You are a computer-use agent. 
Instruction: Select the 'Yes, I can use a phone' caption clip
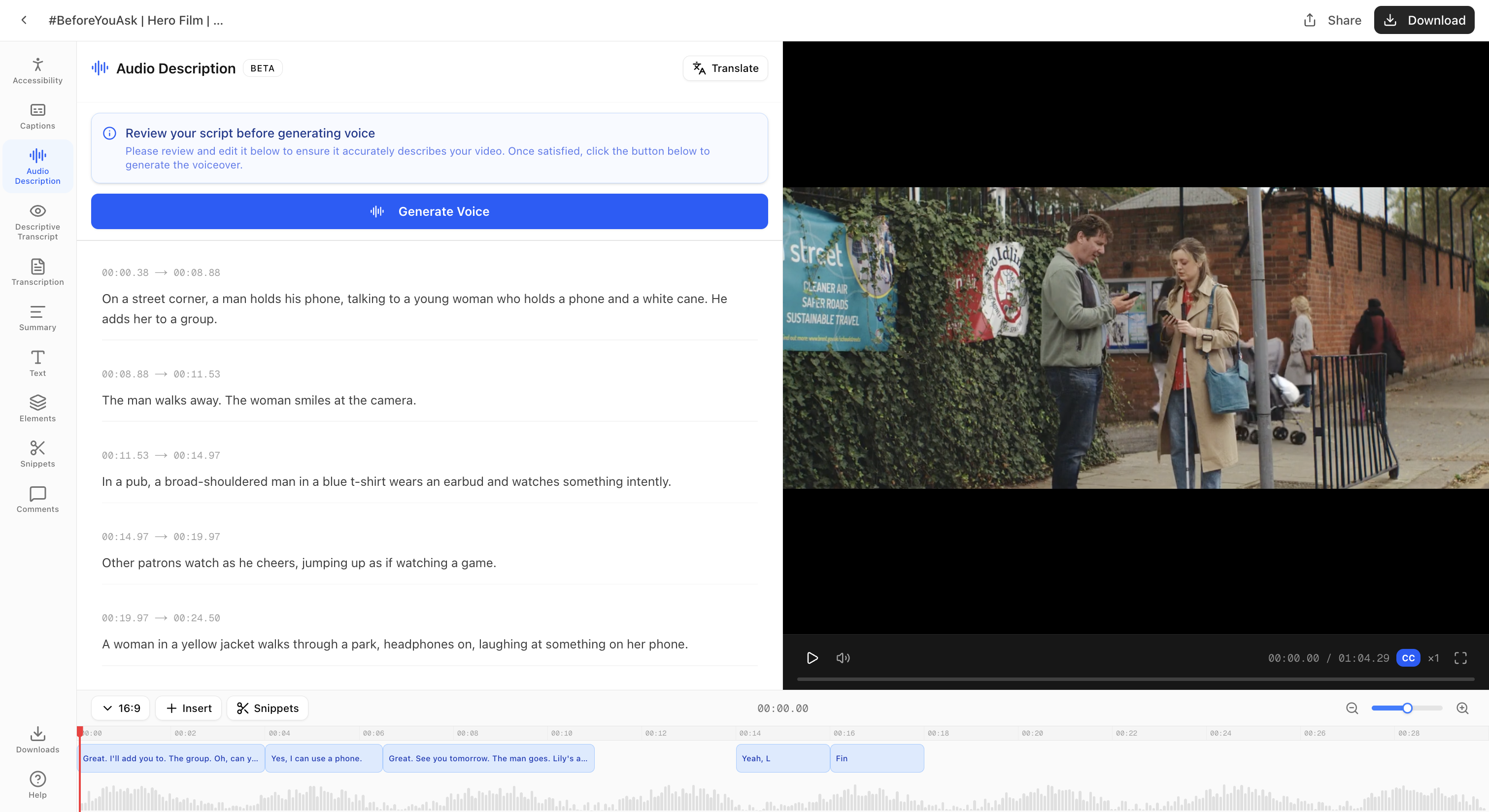point(323,758)
